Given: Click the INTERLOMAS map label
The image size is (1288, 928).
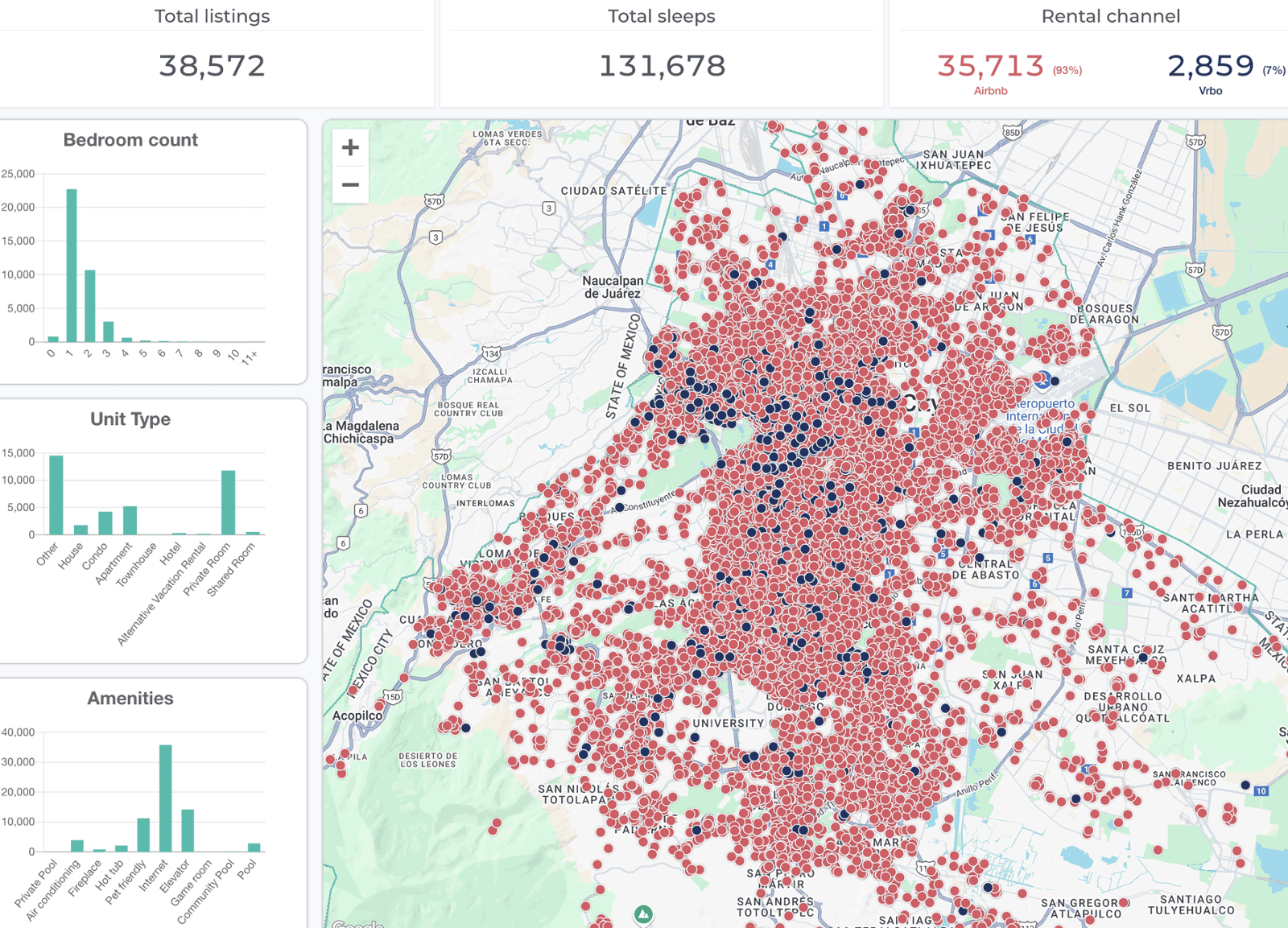Looking at the screenshot, I should [485, 504].
